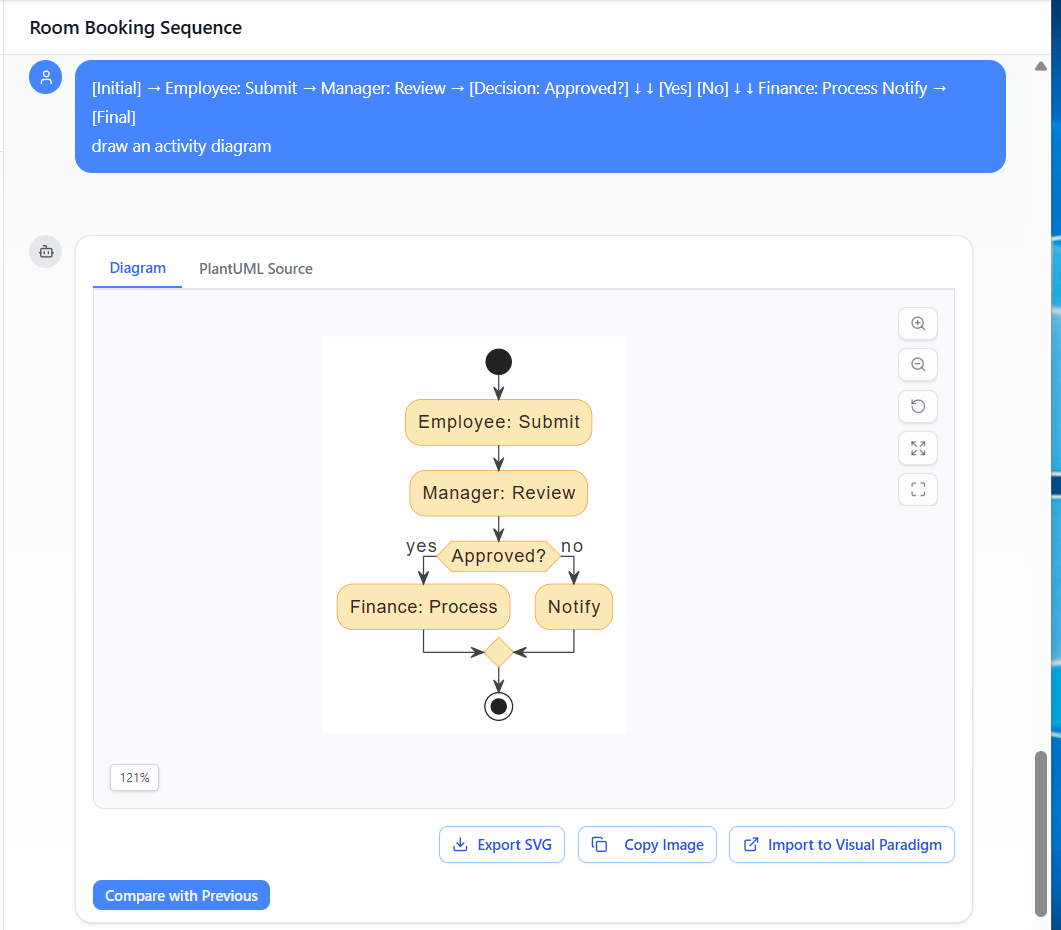
Task: Click the Export SVG button
Action: (502, 844)
